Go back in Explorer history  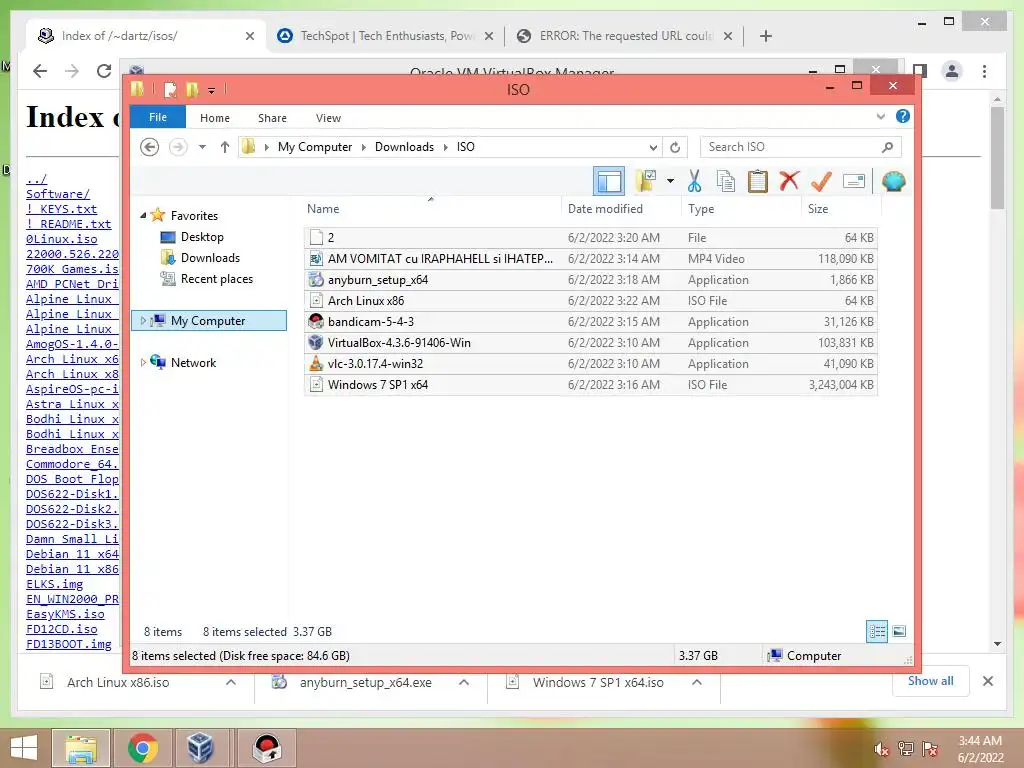150,147
